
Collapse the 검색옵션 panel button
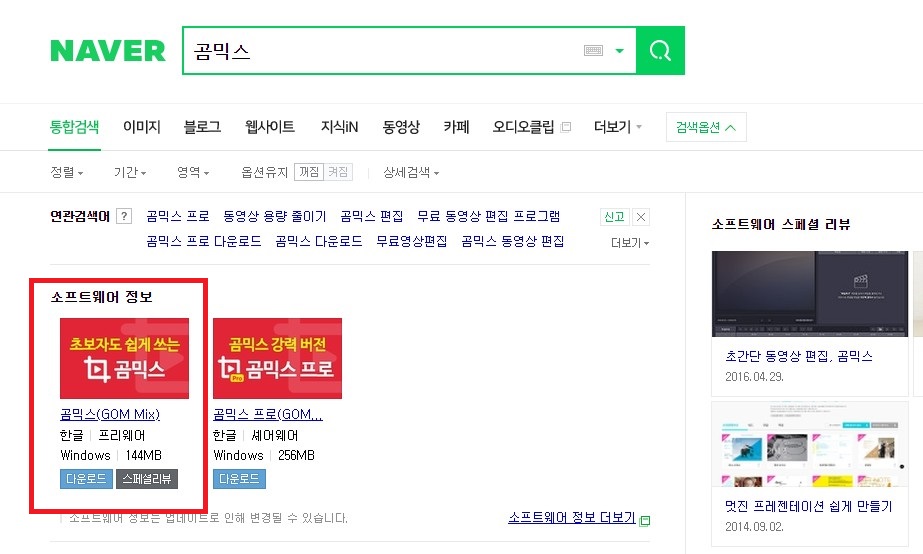pyautogui.click(x=706, y=127)
